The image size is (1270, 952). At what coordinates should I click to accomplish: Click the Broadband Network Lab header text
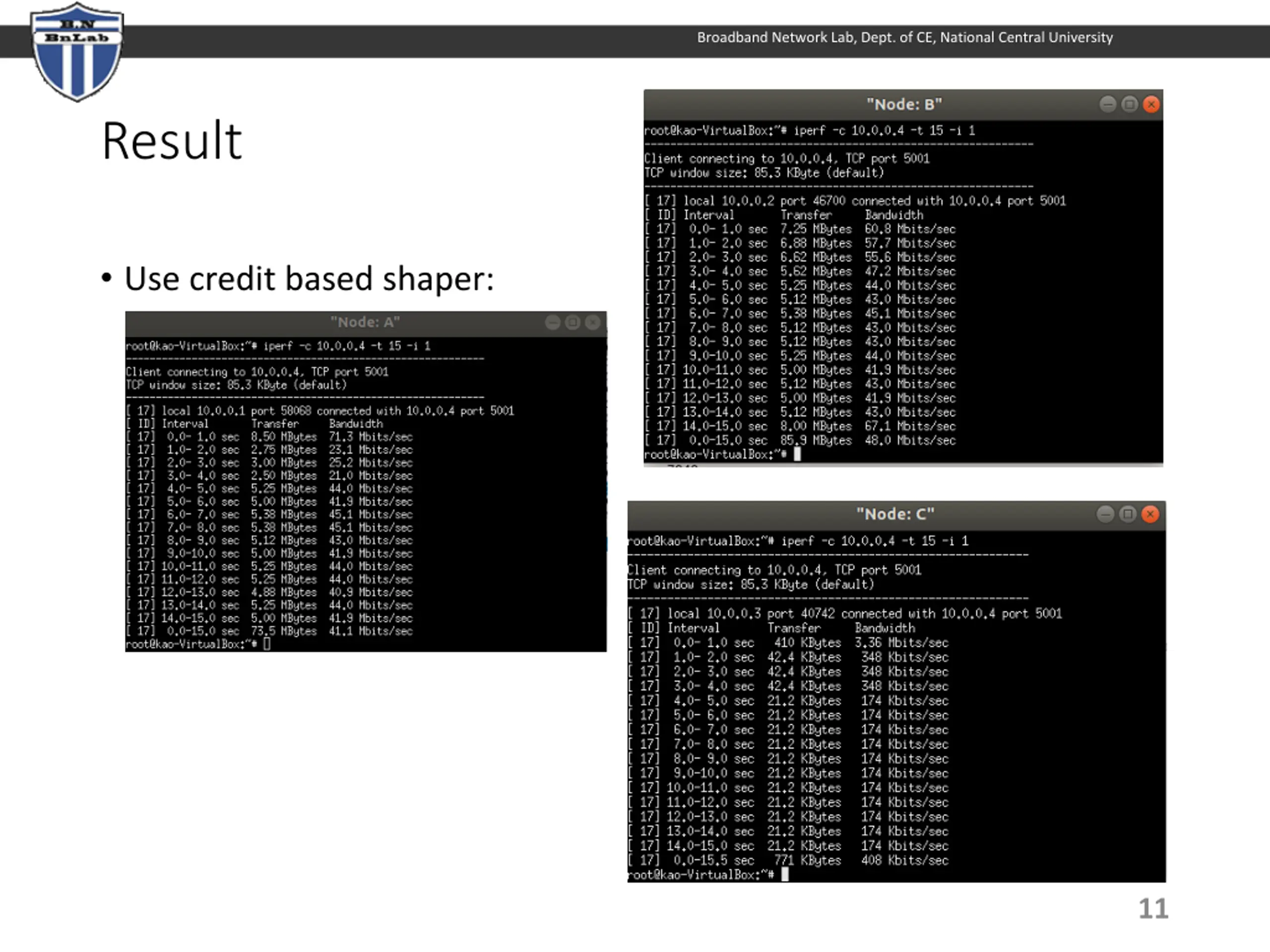(x=905, y=38)
